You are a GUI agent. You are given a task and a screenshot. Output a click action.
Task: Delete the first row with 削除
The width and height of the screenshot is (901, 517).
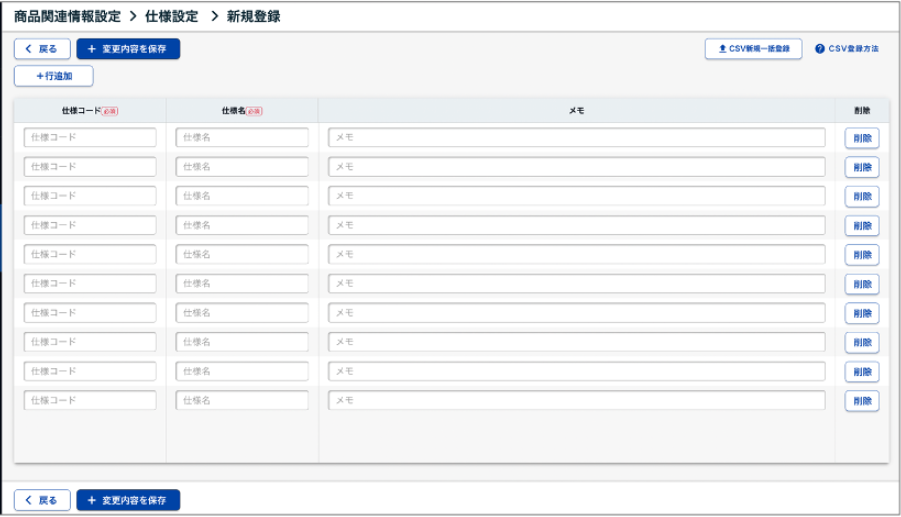tap(861, 138)
